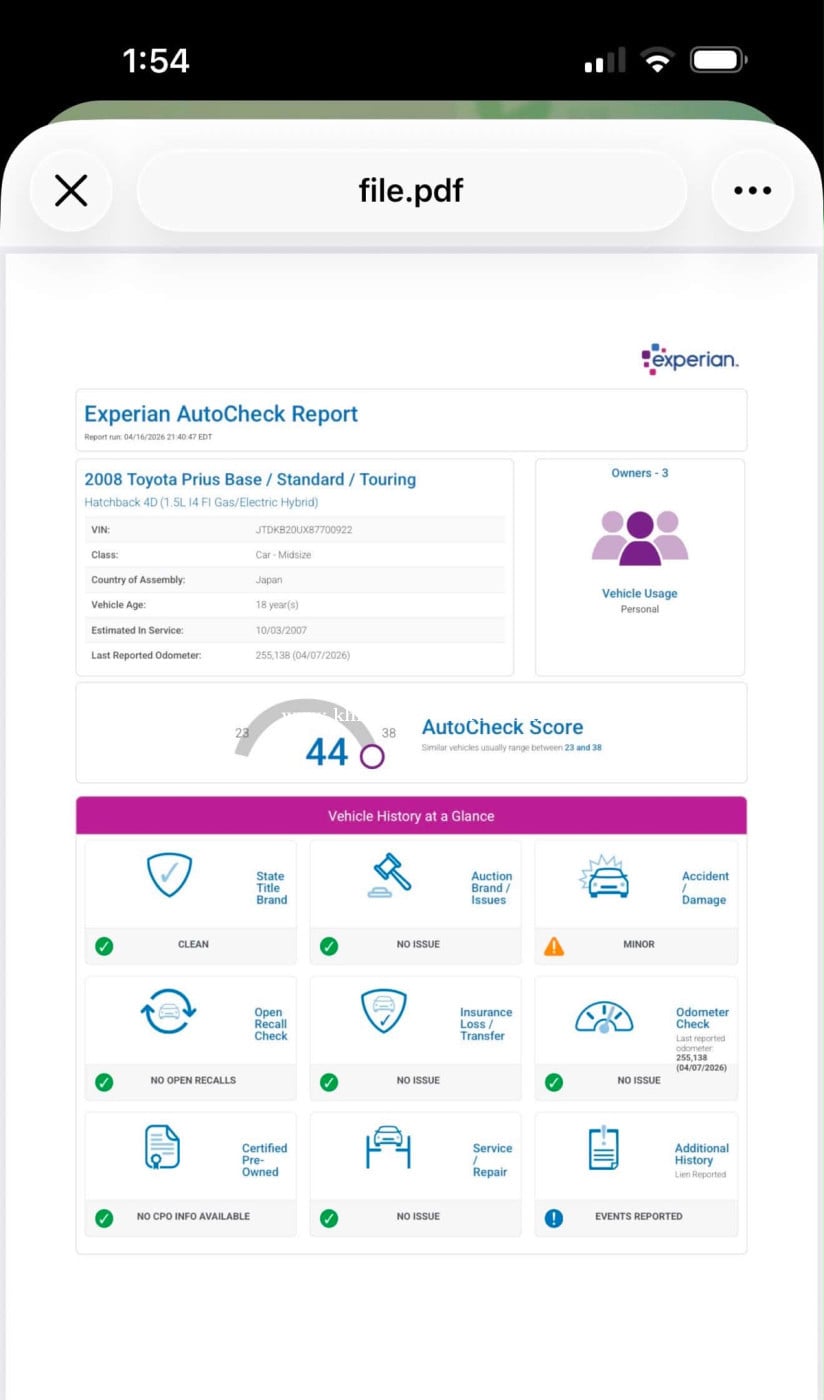Tap the MINOR accident status text
This screenshot has width=824, height=1400.
coord(639,945)
